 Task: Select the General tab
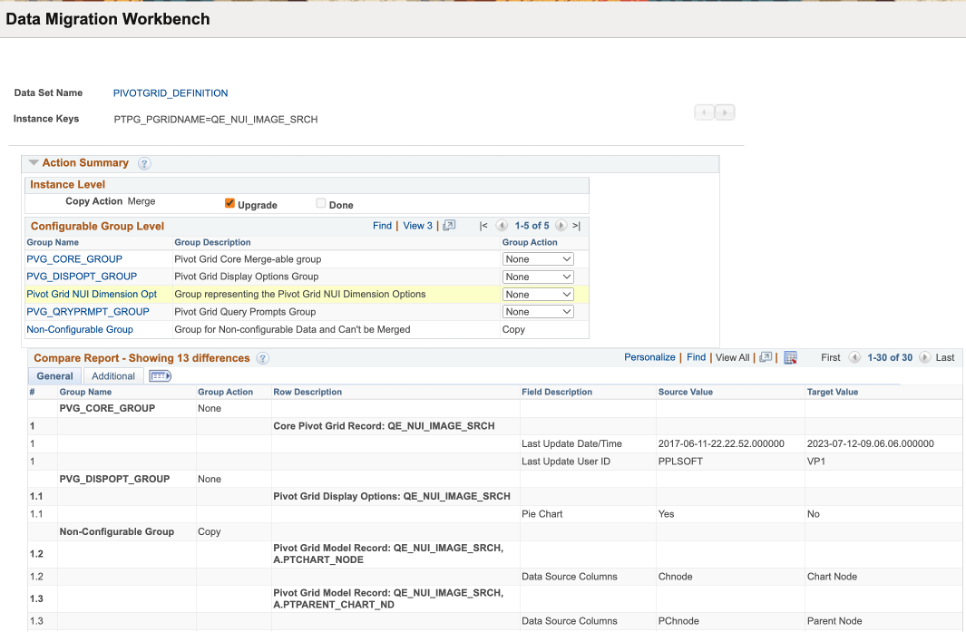(54, 376)
